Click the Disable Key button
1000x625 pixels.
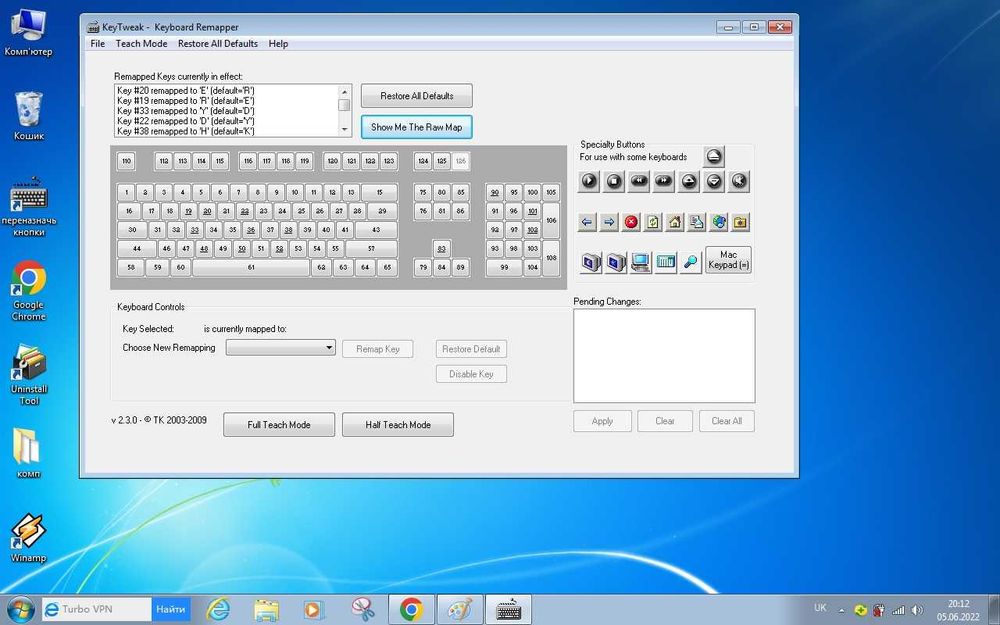[x=471, y=374]
